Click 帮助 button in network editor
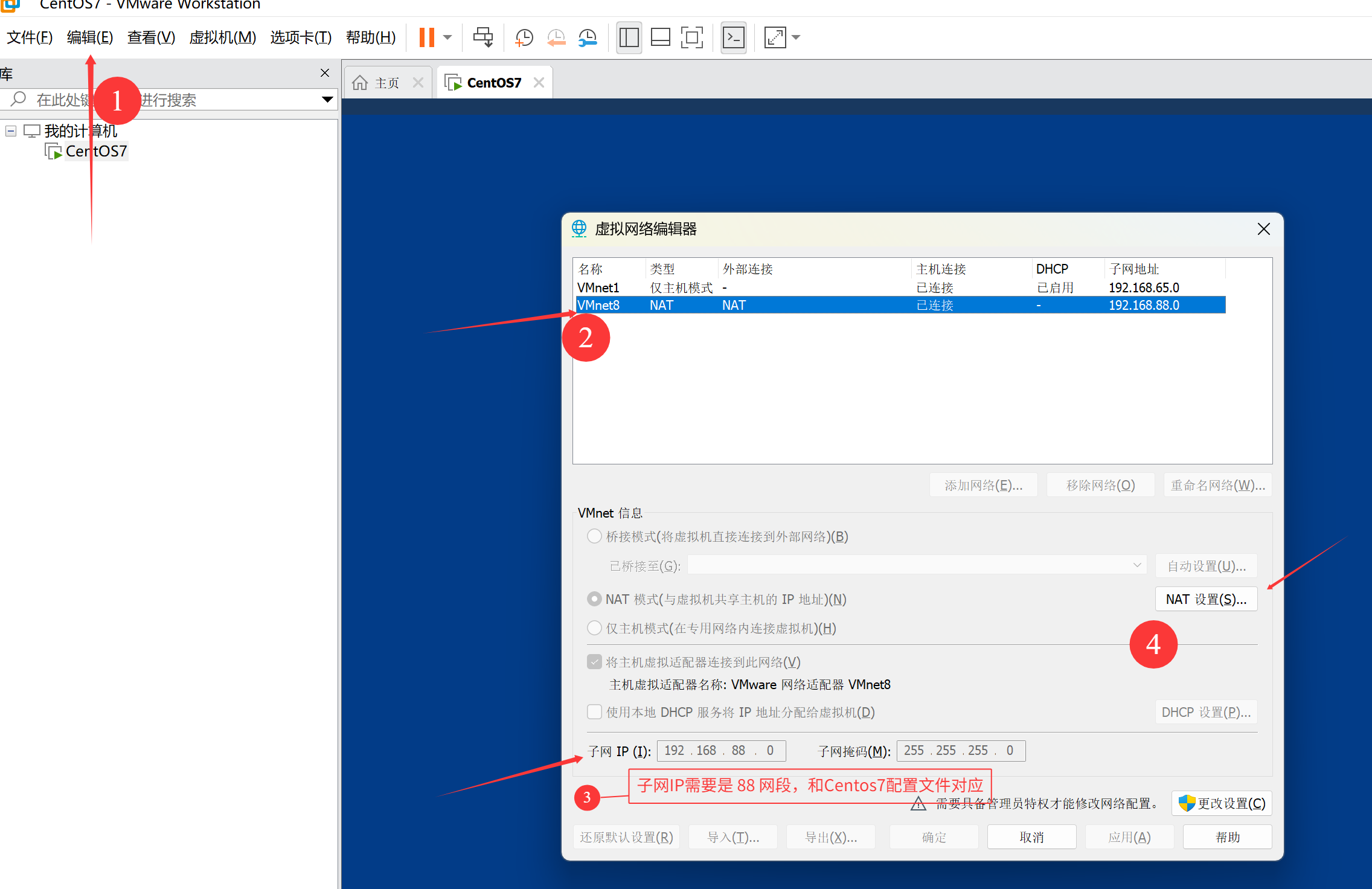Viewport: 1372px width, 889px height. coord(1228,837)
